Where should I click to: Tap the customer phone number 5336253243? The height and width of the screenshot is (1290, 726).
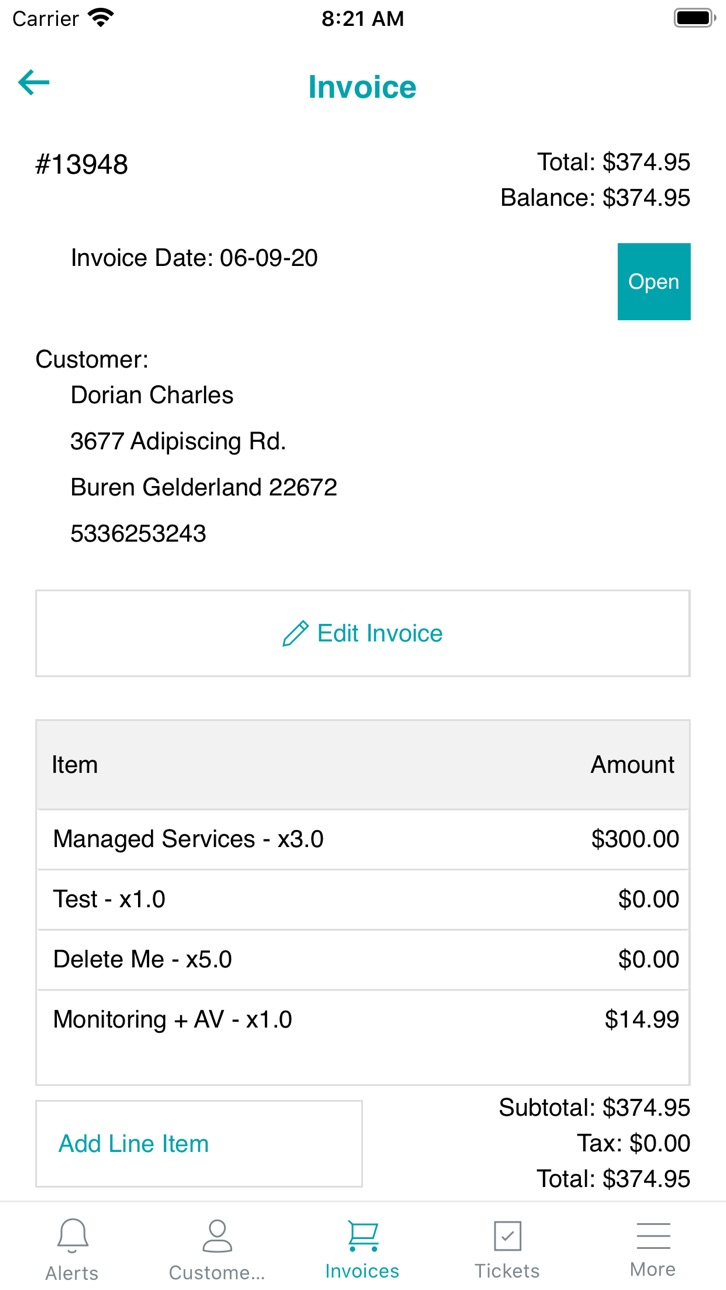(138, 533)
